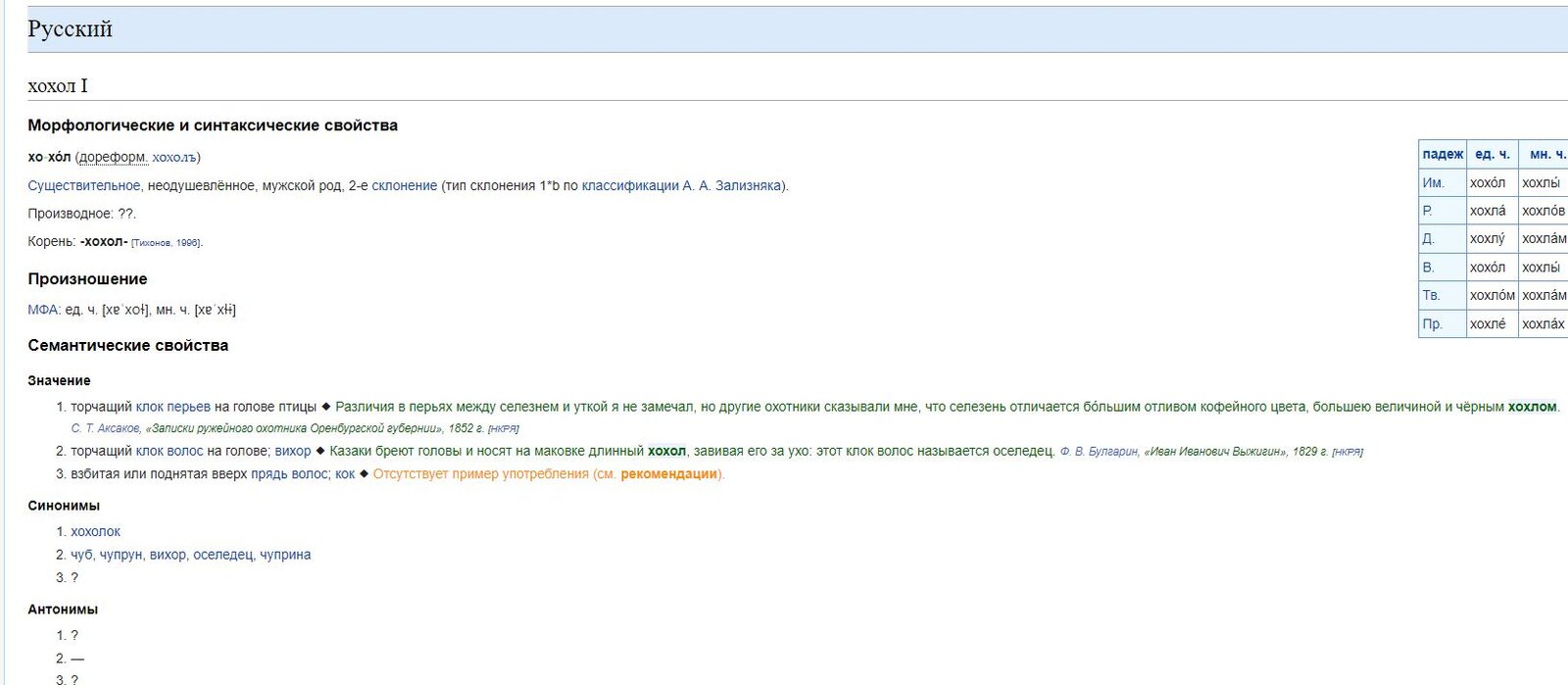Open the pre-reform spelling 'хохолъ' link
Screen dimensions: 1568x685
173,157
